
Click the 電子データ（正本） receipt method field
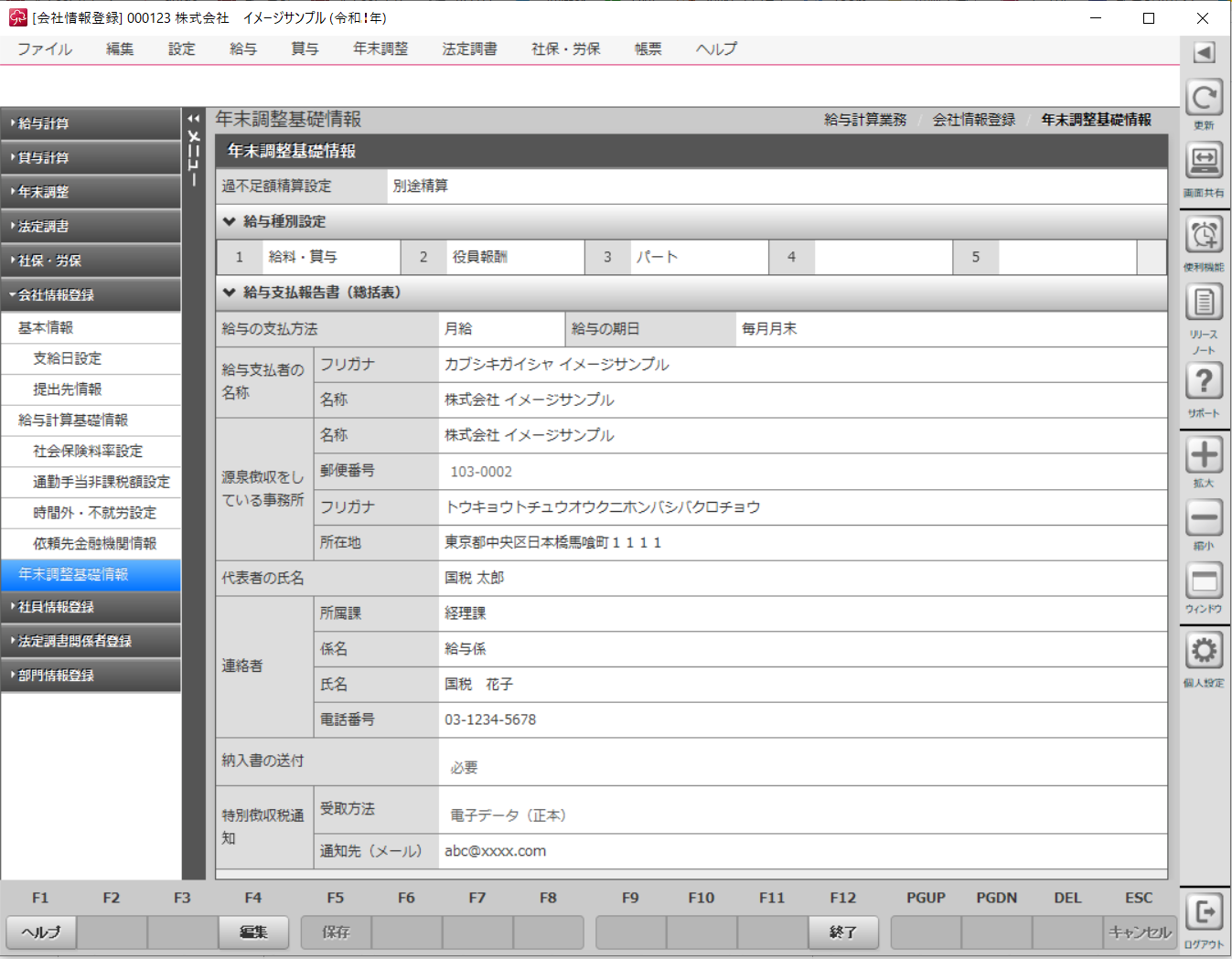pos(802,810)
